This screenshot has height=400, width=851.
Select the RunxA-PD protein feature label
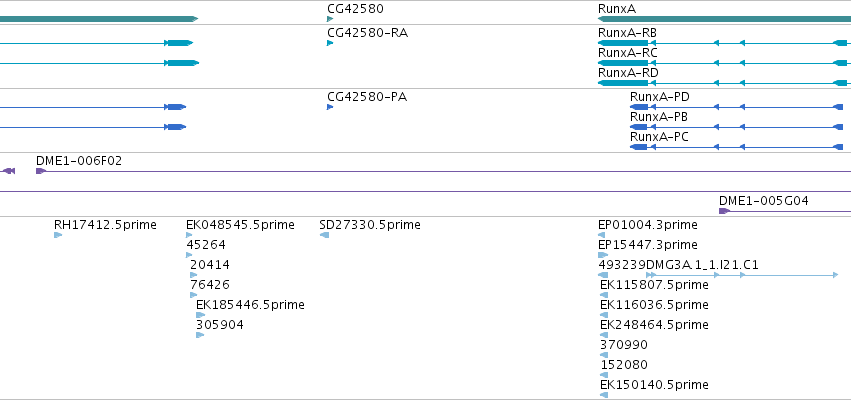(659, 97)
